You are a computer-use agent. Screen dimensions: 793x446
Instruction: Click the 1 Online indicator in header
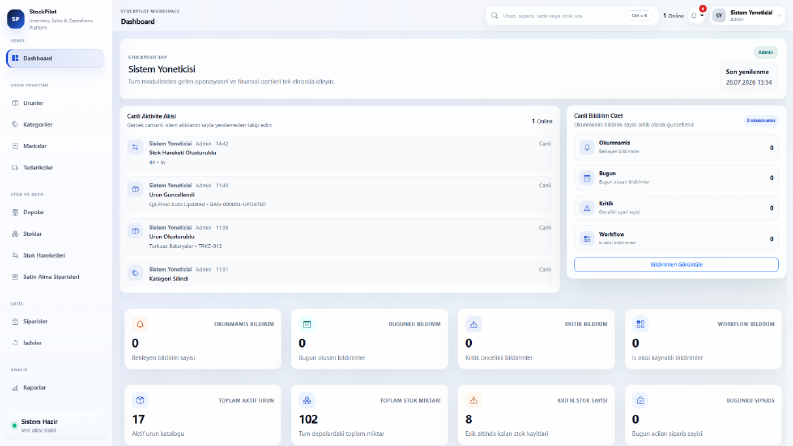673,16
